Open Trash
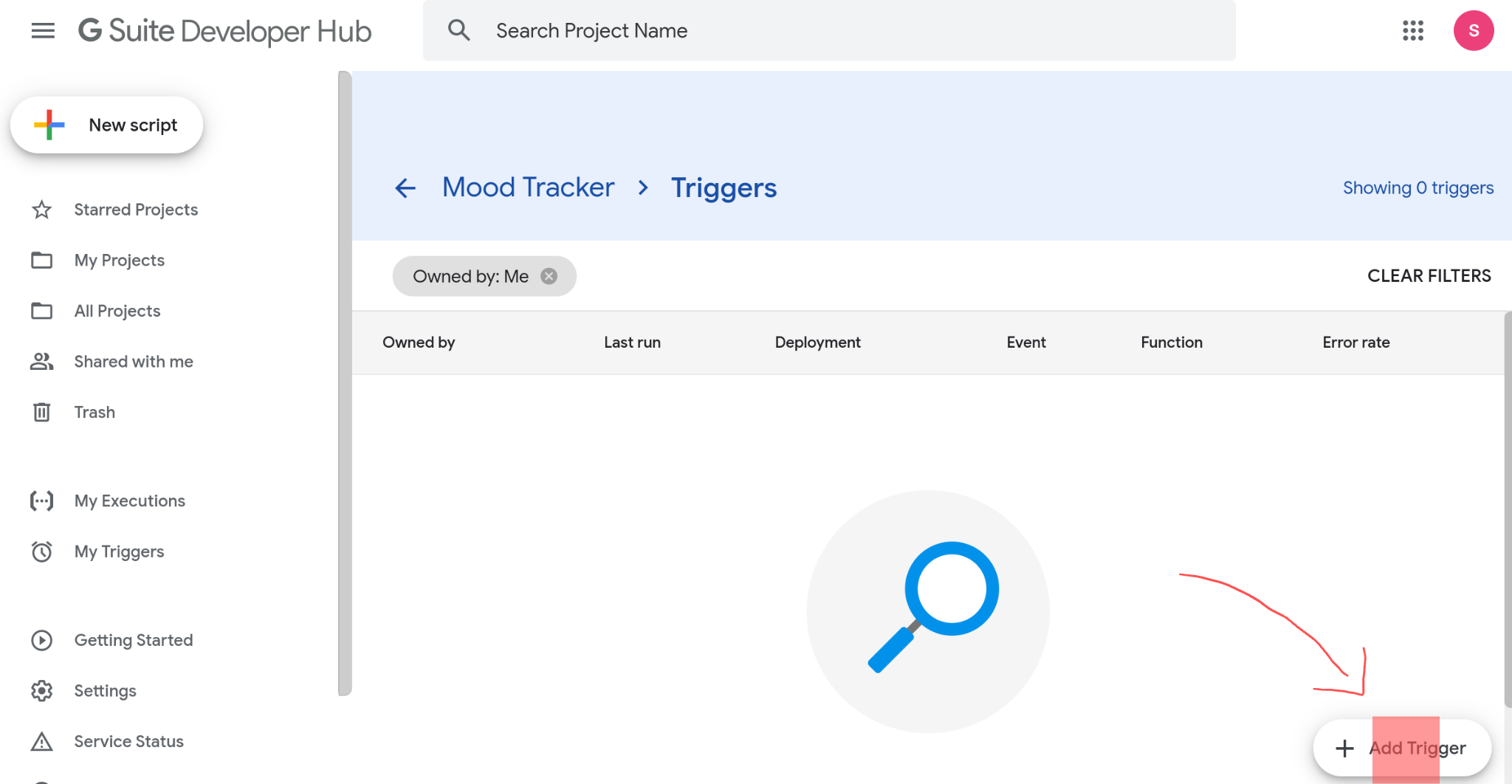Viewport: 1512px width, 784px height. pos(94,412)
